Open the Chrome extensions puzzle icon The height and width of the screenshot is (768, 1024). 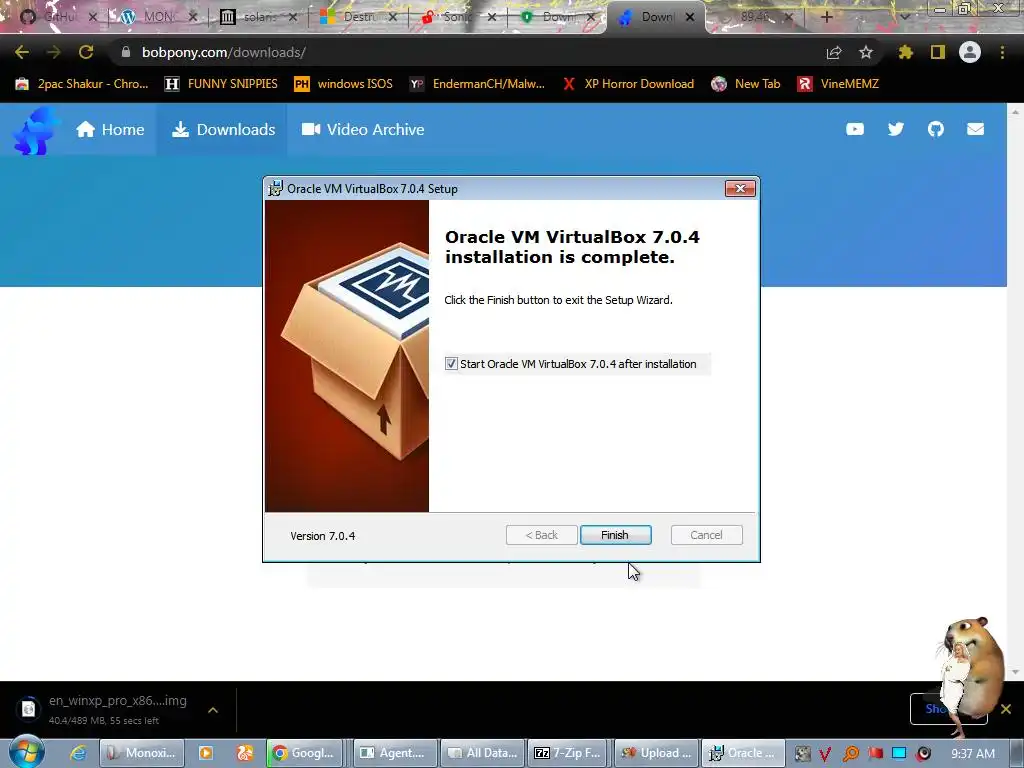[x=905, y=52]
